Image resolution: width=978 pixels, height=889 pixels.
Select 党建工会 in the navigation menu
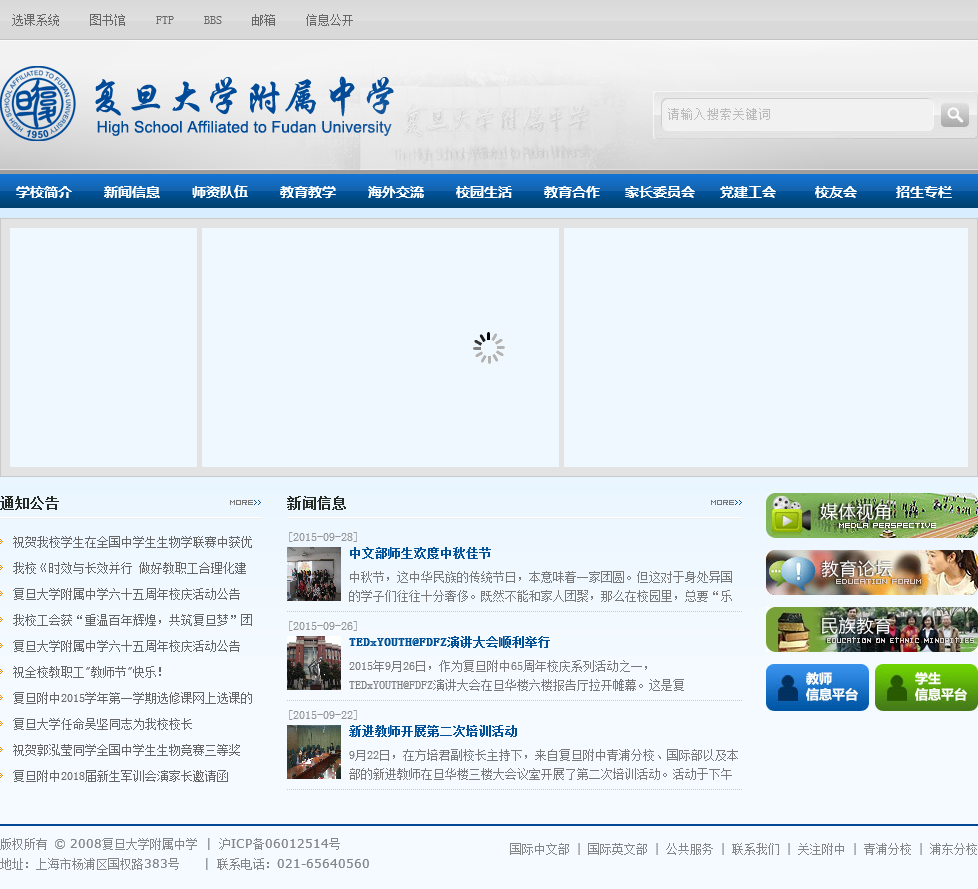pos(747,192)
